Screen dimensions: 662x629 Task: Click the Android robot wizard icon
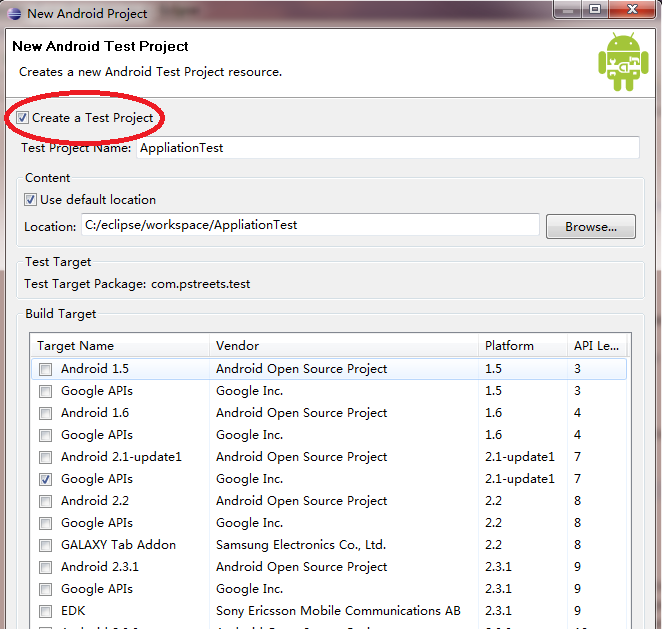[623, 62]
